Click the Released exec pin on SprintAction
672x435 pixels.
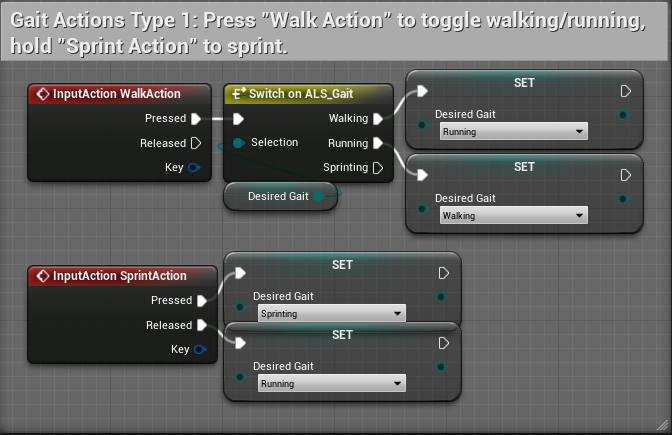202,325
